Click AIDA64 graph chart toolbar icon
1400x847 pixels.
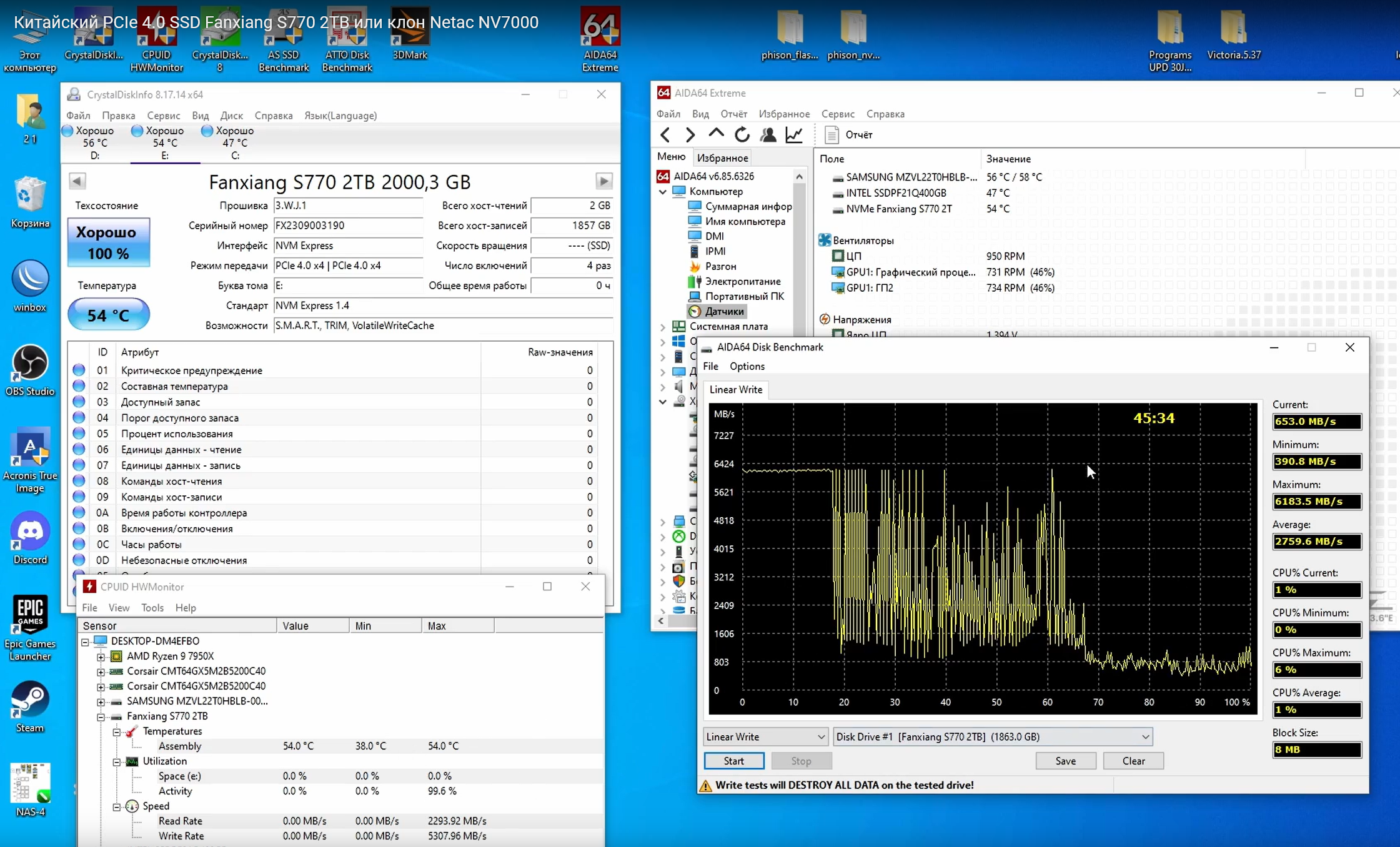click(x=794, y=134)
